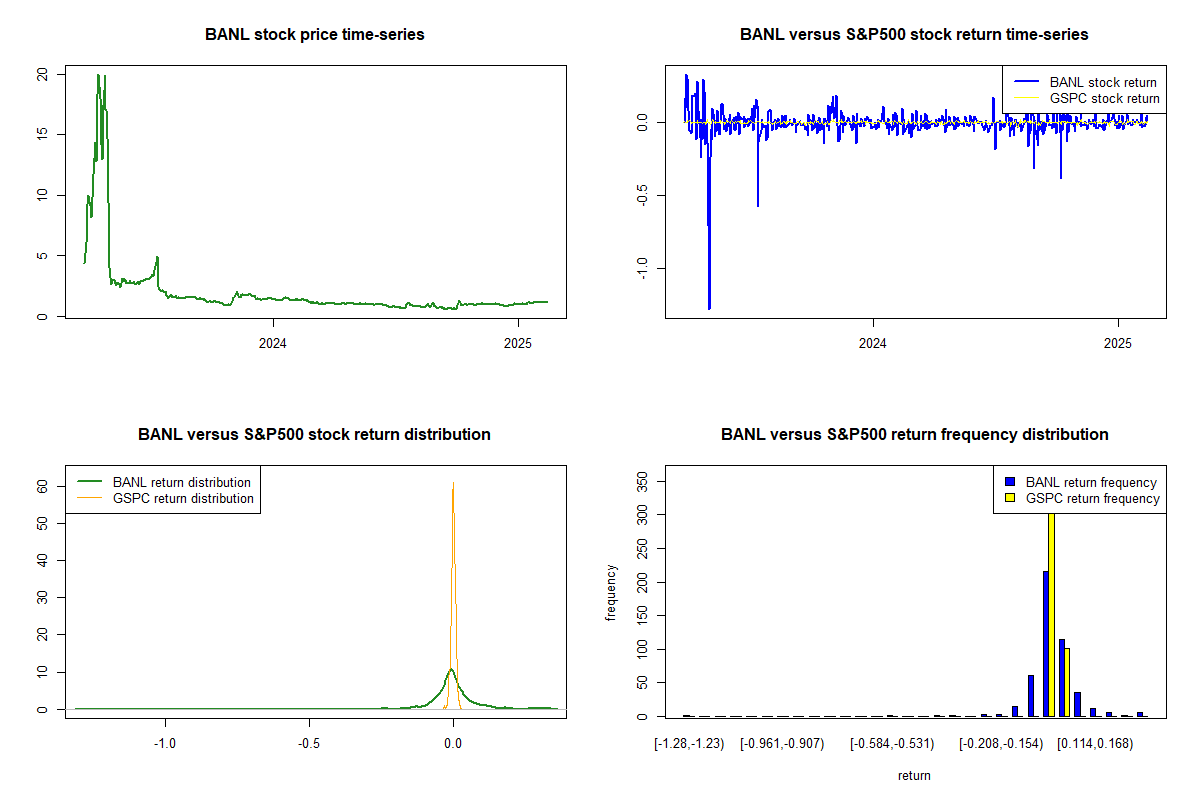This screenshot has height=800, width=1200.
Task: Select 'BANL return distribution' legend entry
Action: pyautogui.click(x=181, y=482)
